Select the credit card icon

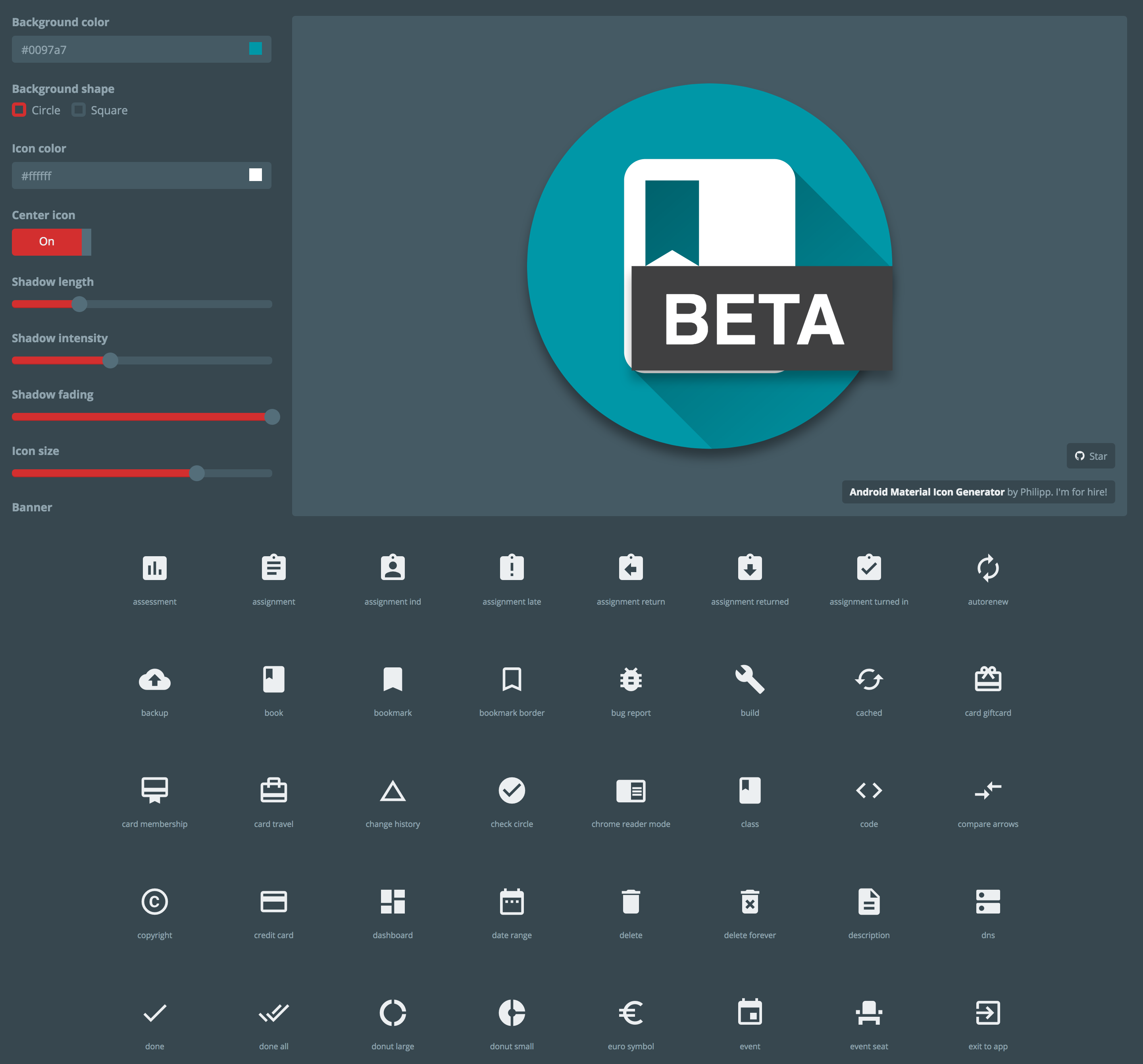click(273, 902)
